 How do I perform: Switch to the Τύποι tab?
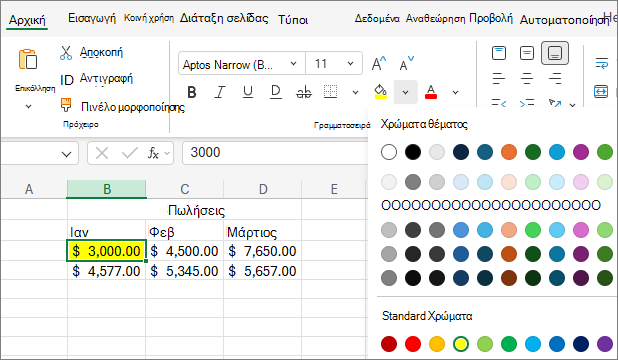click(293, 19)
